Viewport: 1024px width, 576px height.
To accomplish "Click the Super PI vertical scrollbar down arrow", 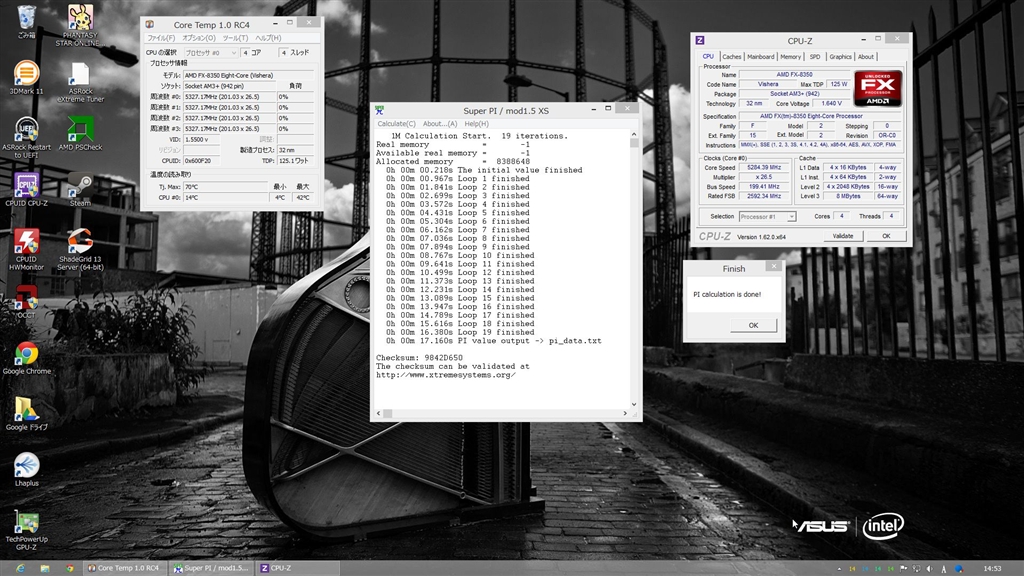I will (634, 406).
